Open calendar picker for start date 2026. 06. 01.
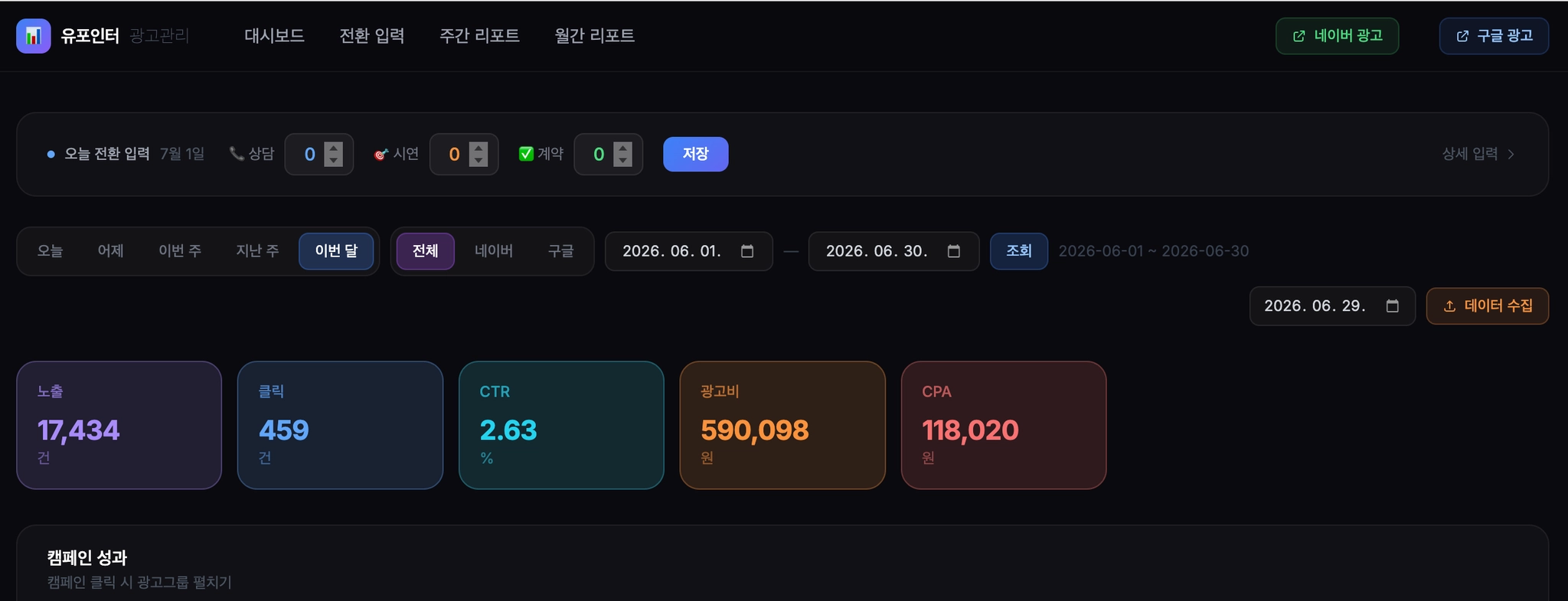Image resolution: width=1568 pixels, height=601 pixels. pos(747,251)
